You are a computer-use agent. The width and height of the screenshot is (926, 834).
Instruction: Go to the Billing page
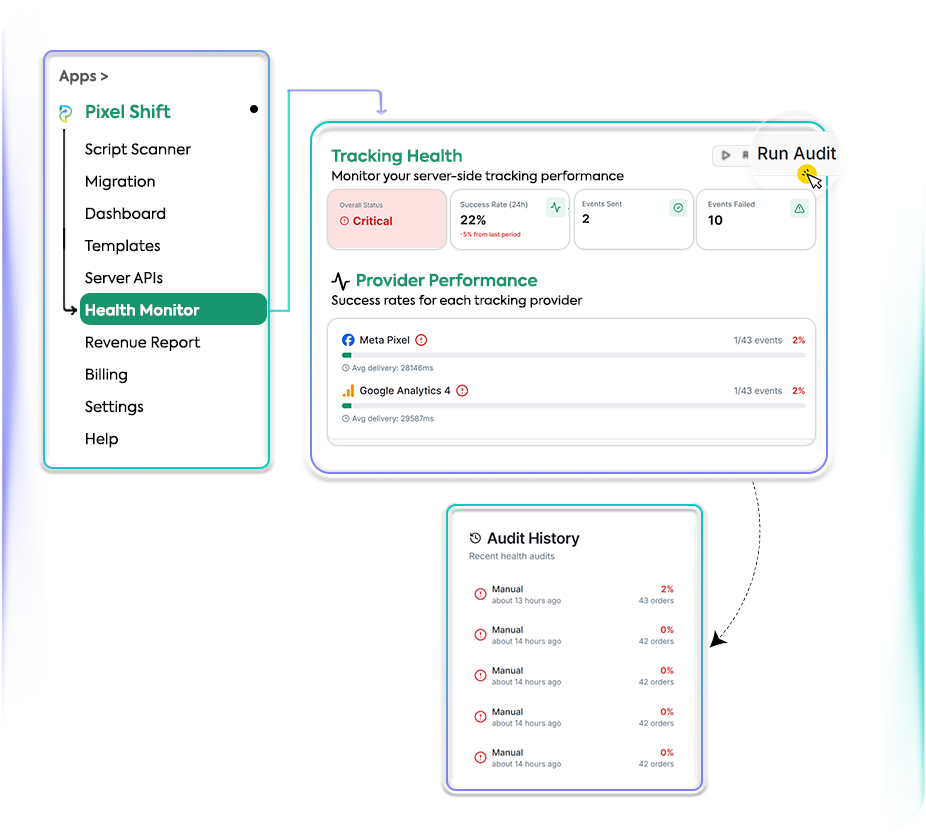pyautogui.click(x=106, y=375)
